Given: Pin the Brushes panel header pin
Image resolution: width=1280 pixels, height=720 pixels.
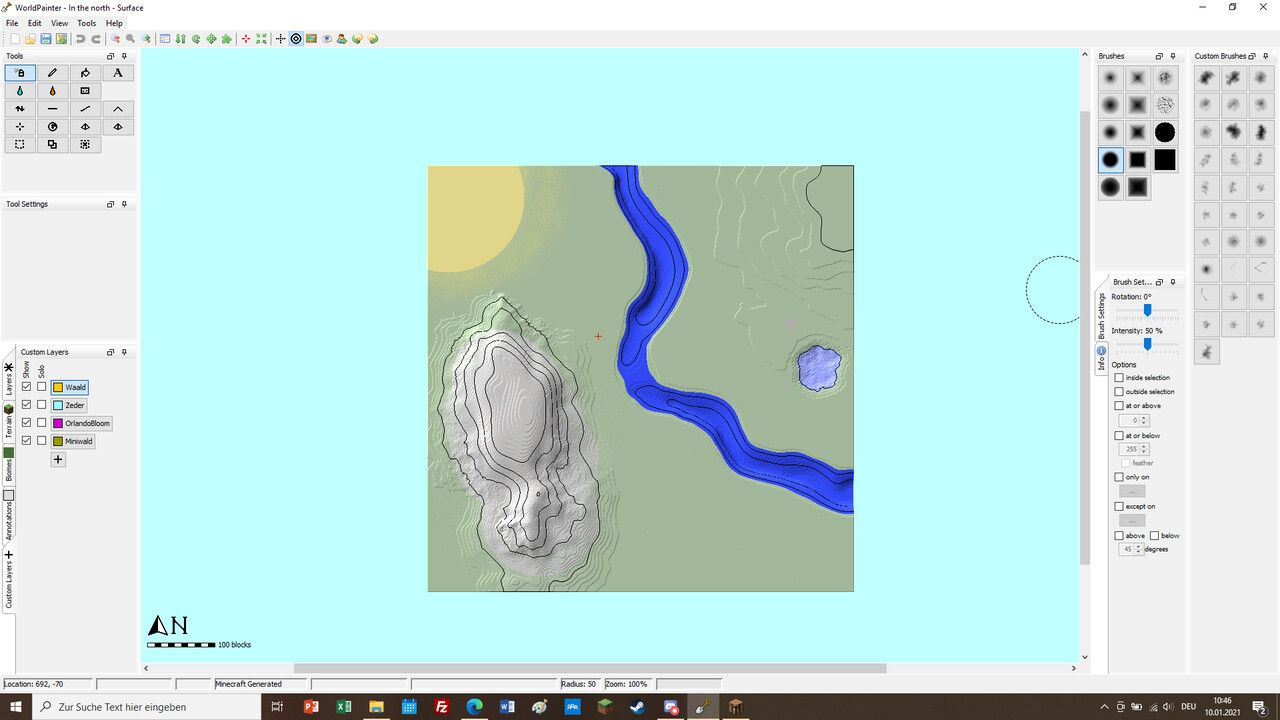Looking at the screenshot, I should tap(1172, 56).
